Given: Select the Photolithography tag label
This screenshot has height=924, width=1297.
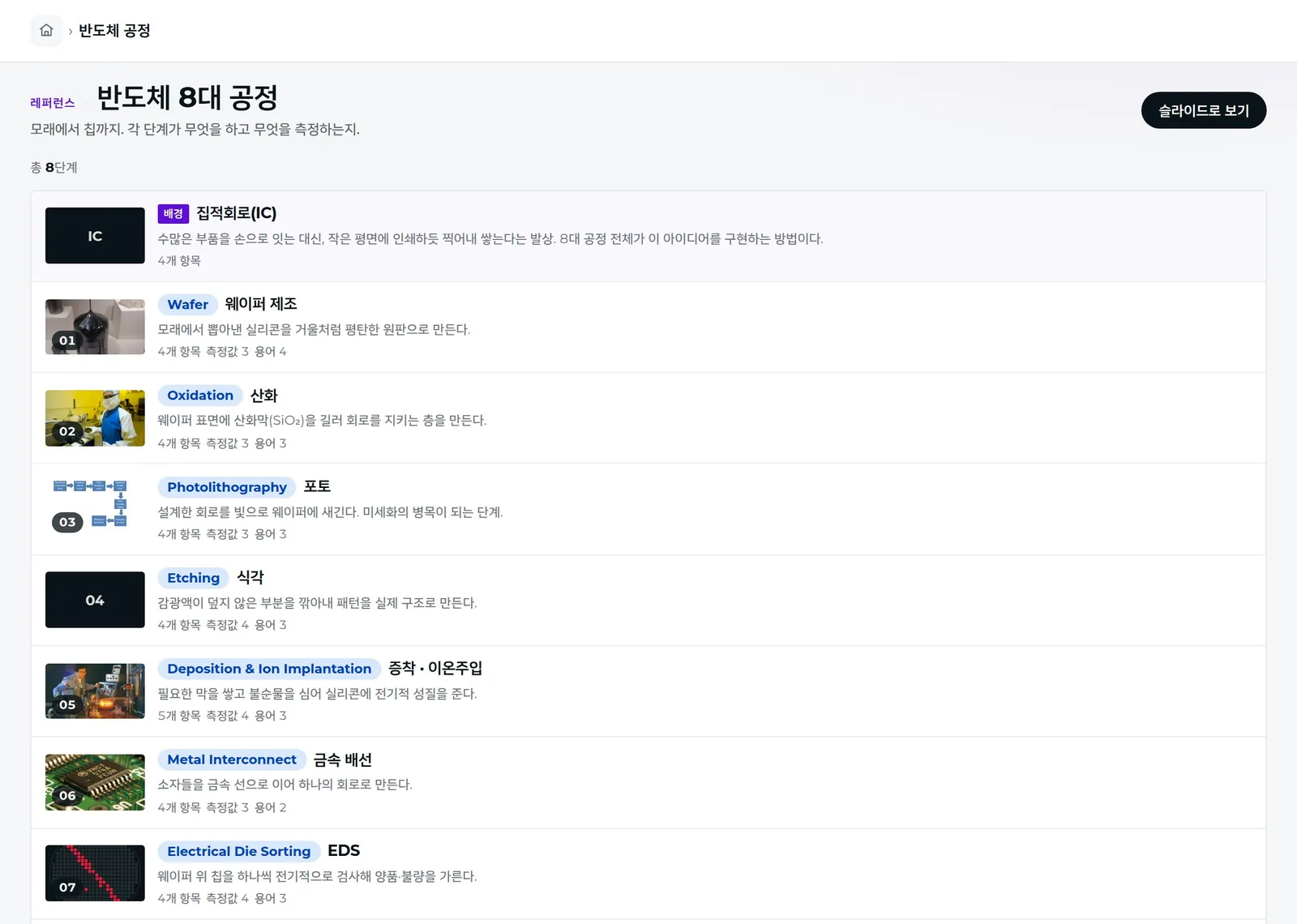Looking at the screenshot, I should click(227, 487).
